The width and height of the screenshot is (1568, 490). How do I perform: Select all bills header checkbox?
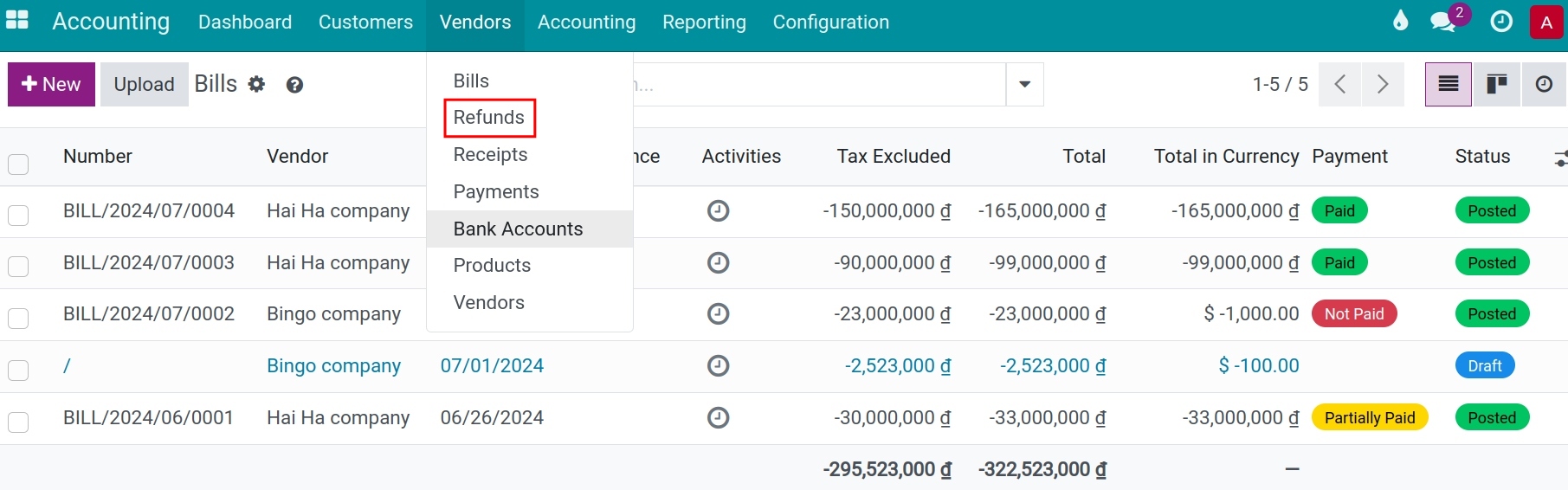tap(18, 164)
